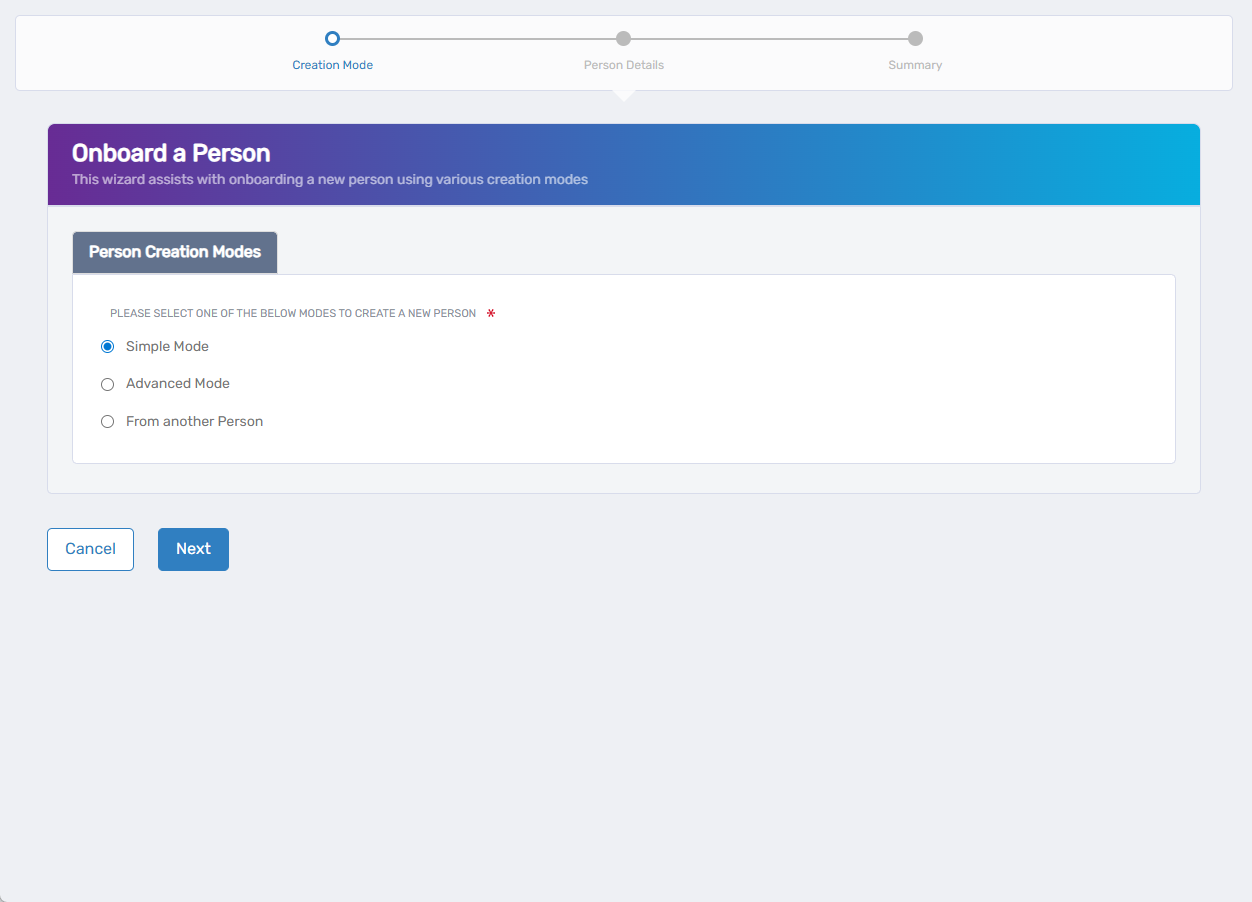Screen dimensions: 1252x902
Task: Click the Onboard a Person header banner
Action: click(623, 163)
